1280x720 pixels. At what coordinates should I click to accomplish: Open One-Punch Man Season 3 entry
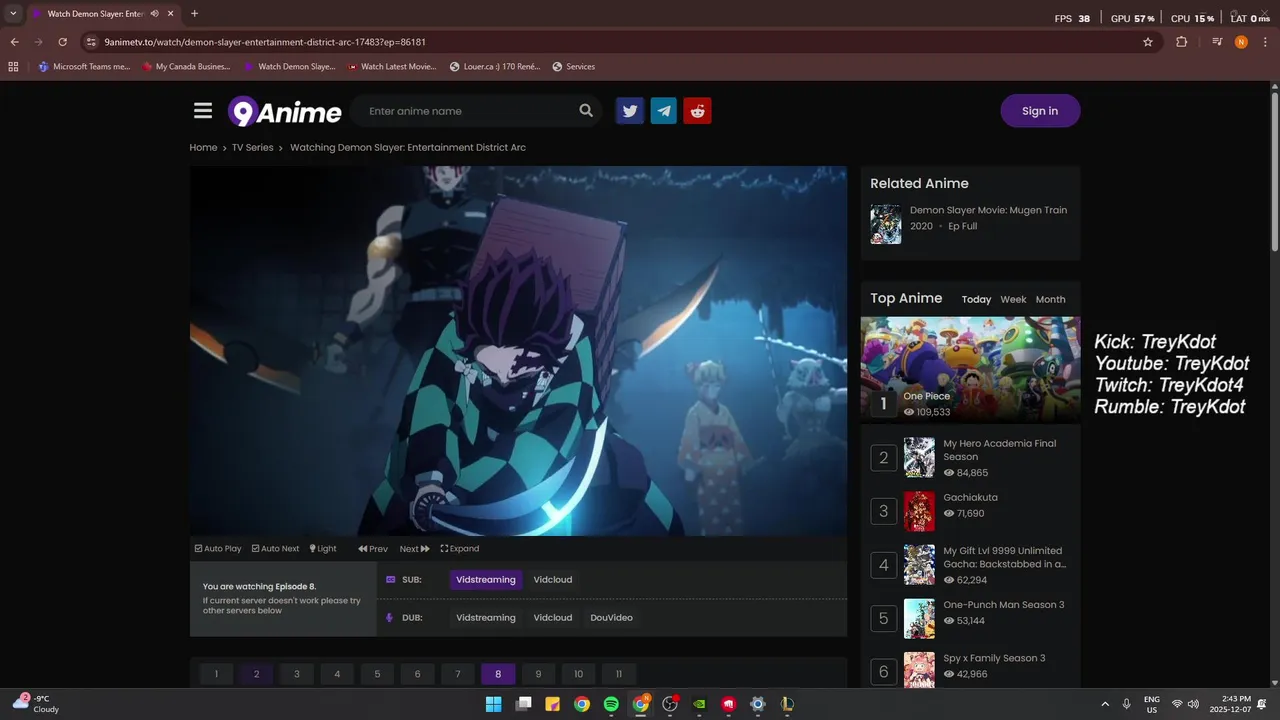(1003, 605)
